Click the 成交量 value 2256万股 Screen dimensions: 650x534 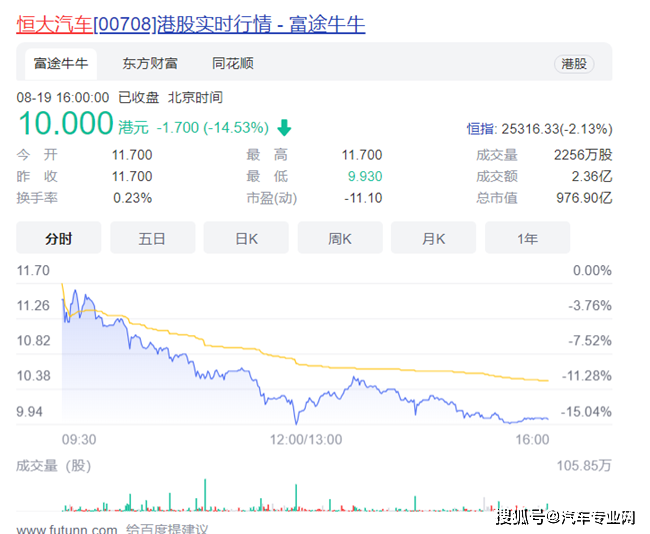pyautogui.click(x=583, y=155)
